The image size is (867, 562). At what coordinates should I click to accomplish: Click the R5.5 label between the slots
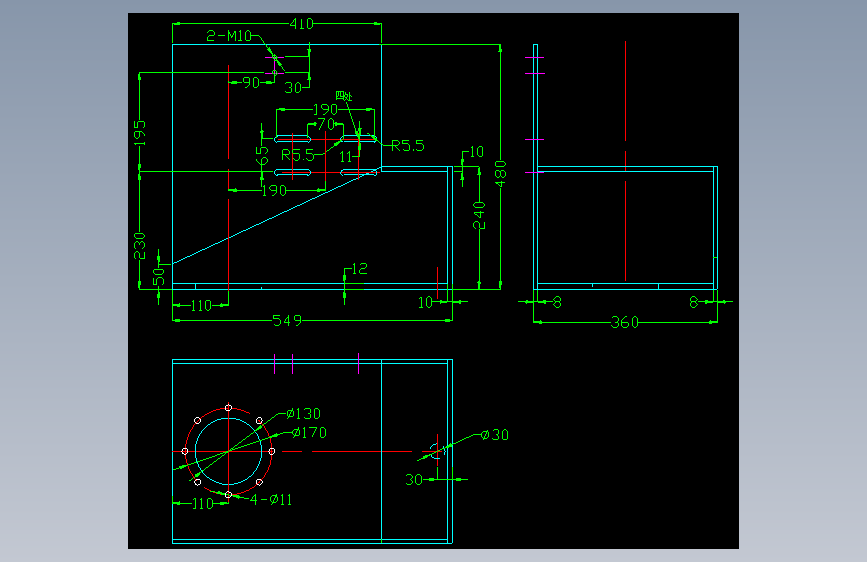pyautogui.click(x=297, y=155)
